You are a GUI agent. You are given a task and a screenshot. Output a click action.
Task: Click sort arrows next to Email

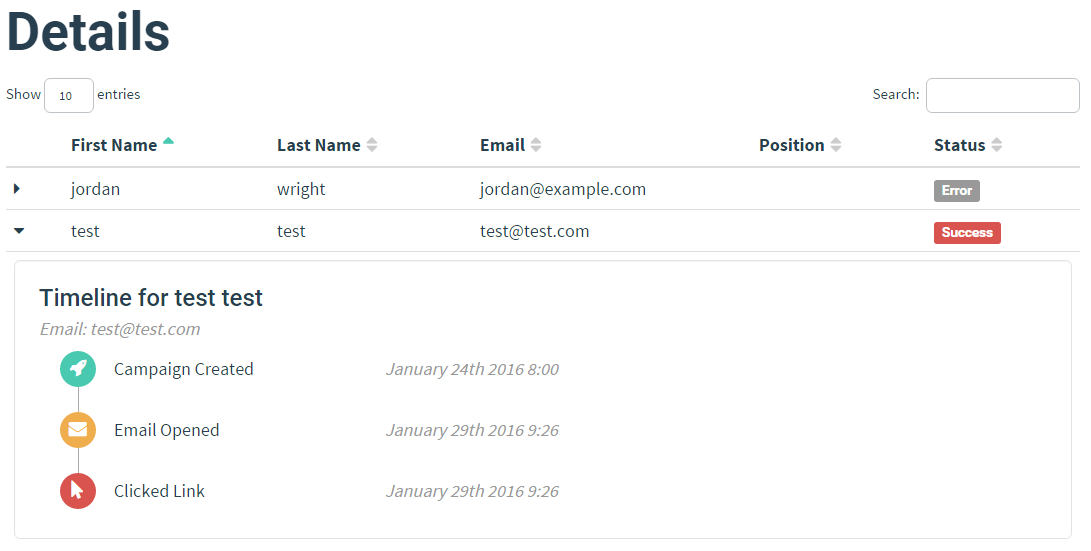[536, 145]
